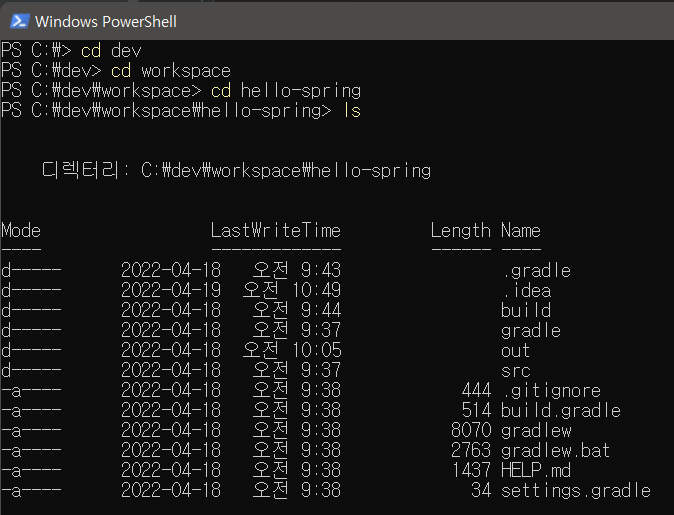Image resolution: width=674 pixels, height=515 pixels.
Task: Click the Length column header
Action: [x=461, y=231]
